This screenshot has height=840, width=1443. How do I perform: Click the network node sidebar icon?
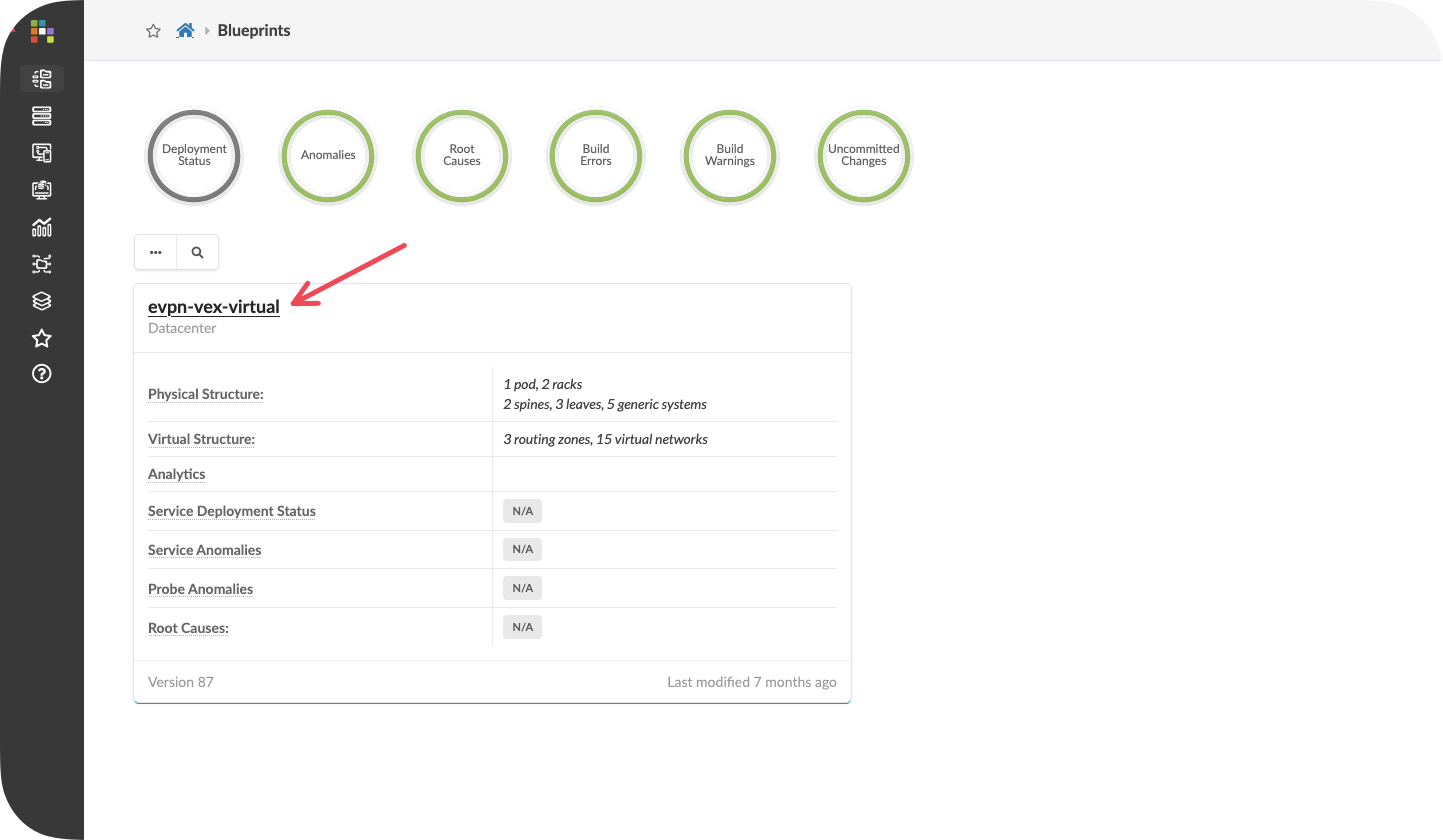point(42,264)
